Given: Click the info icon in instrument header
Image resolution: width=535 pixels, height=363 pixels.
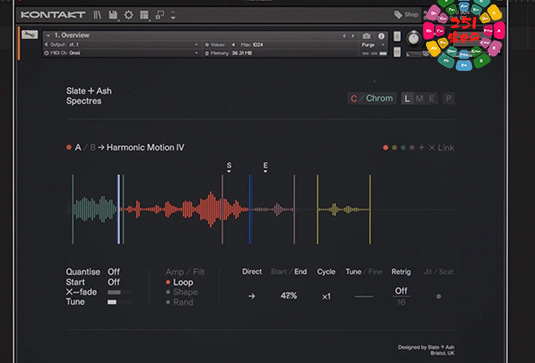Looking at the screenshot, I should tap(381, 36).
